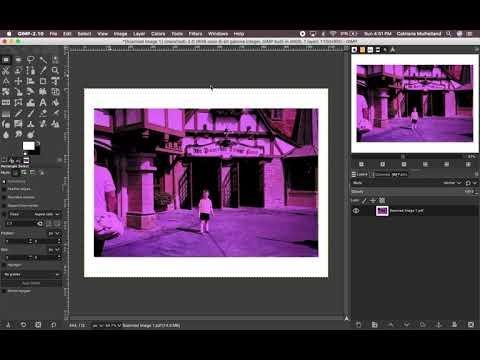Select the Smudge tool
The width and height of the screenshot is (480, 360).
click(x=18, y=135)
